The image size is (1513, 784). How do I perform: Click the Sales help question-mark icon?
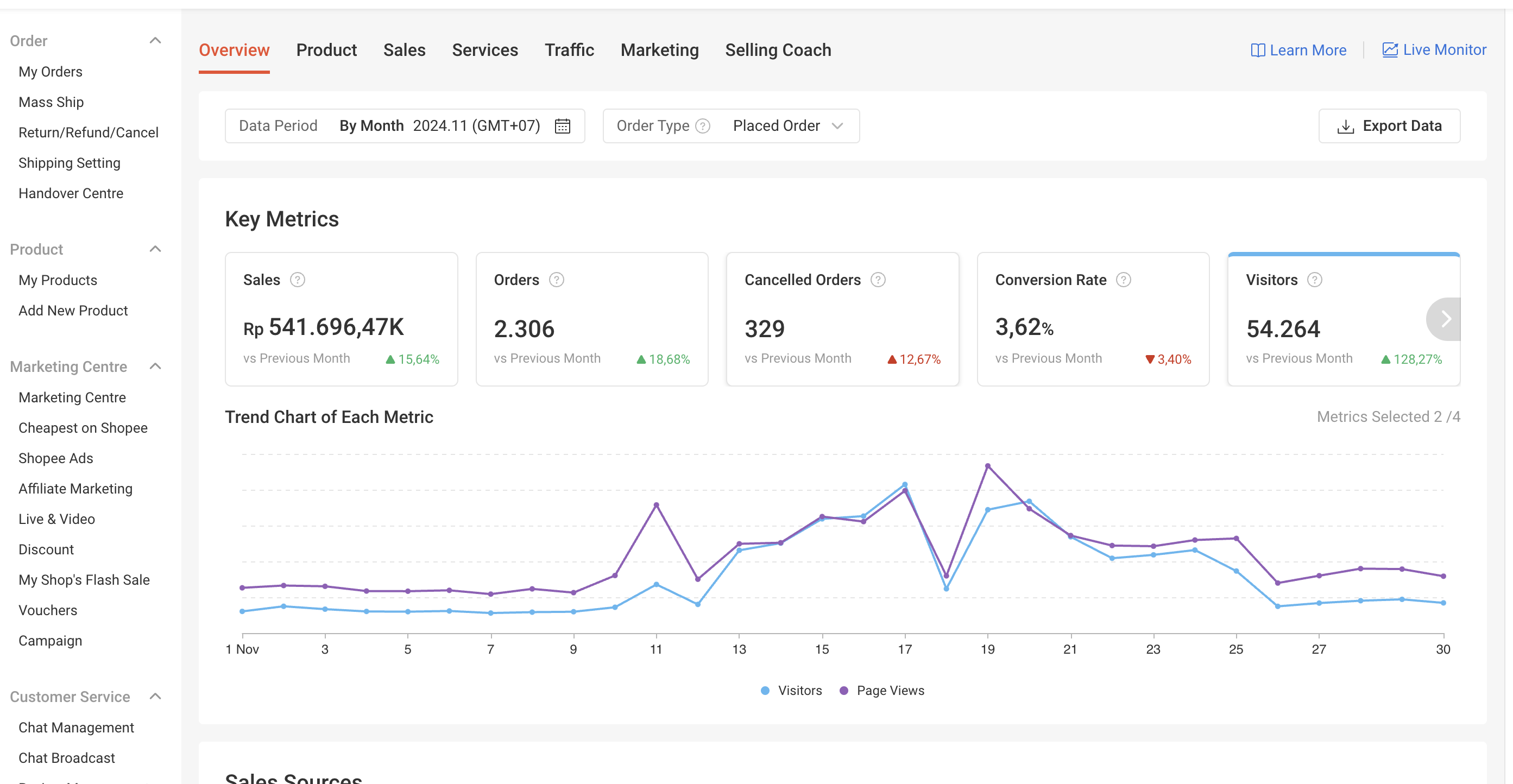point(298,280)
